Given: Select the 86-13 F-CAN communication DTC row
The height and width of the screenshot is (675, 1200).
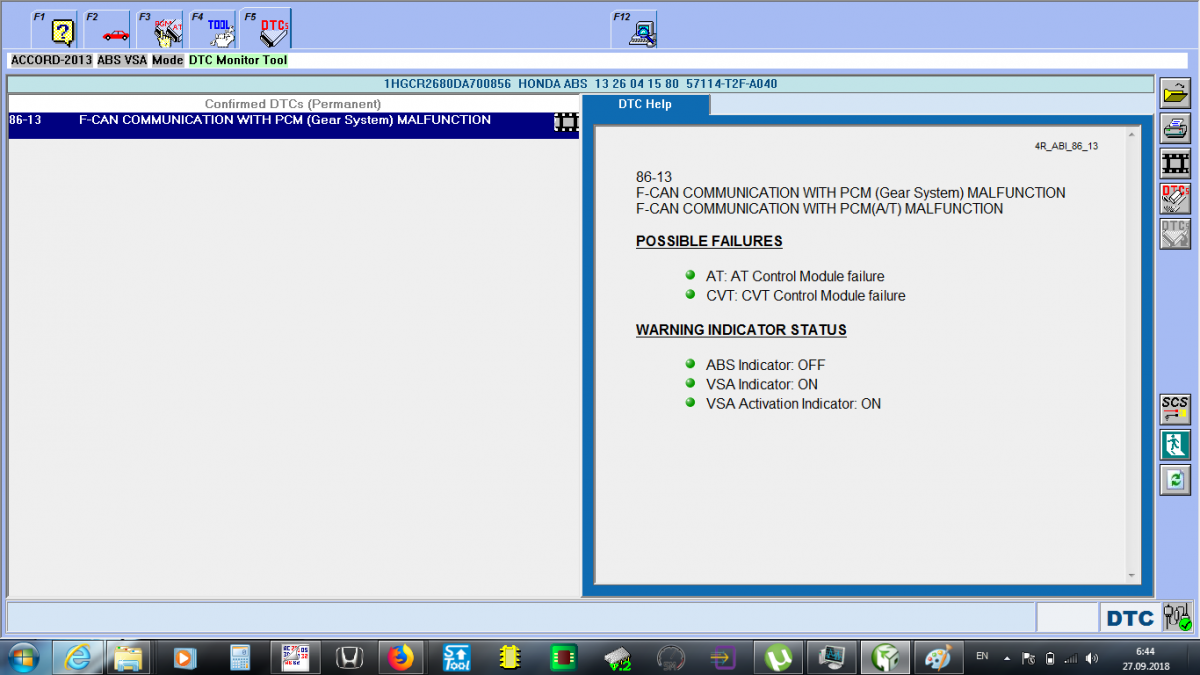Looking at the screenshot, I should pos(293,124).
